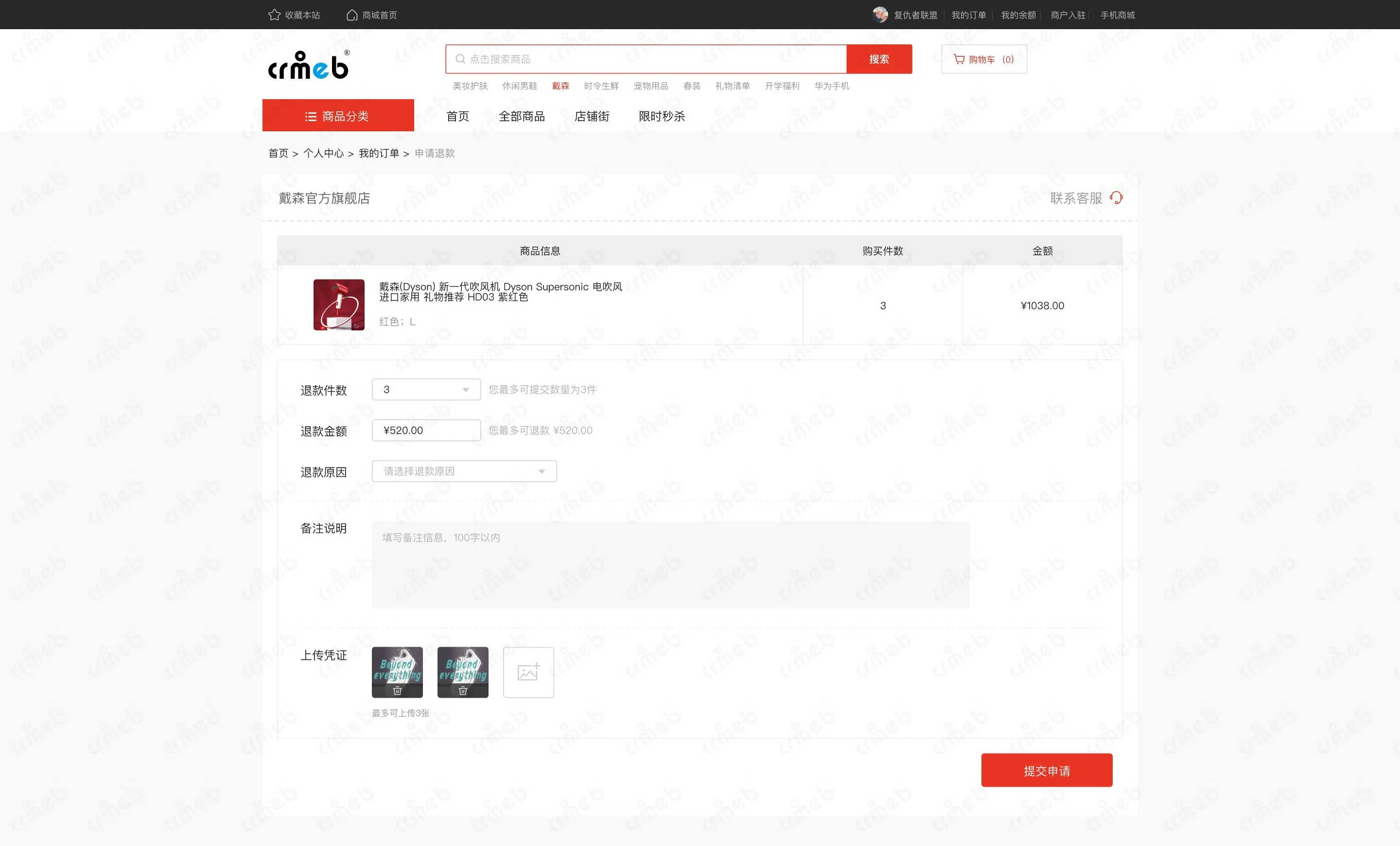This screenshot has height=846, width=1400.
Task: Click the arrow of refund quantity dropdown
Action: [x=465, y=390]
